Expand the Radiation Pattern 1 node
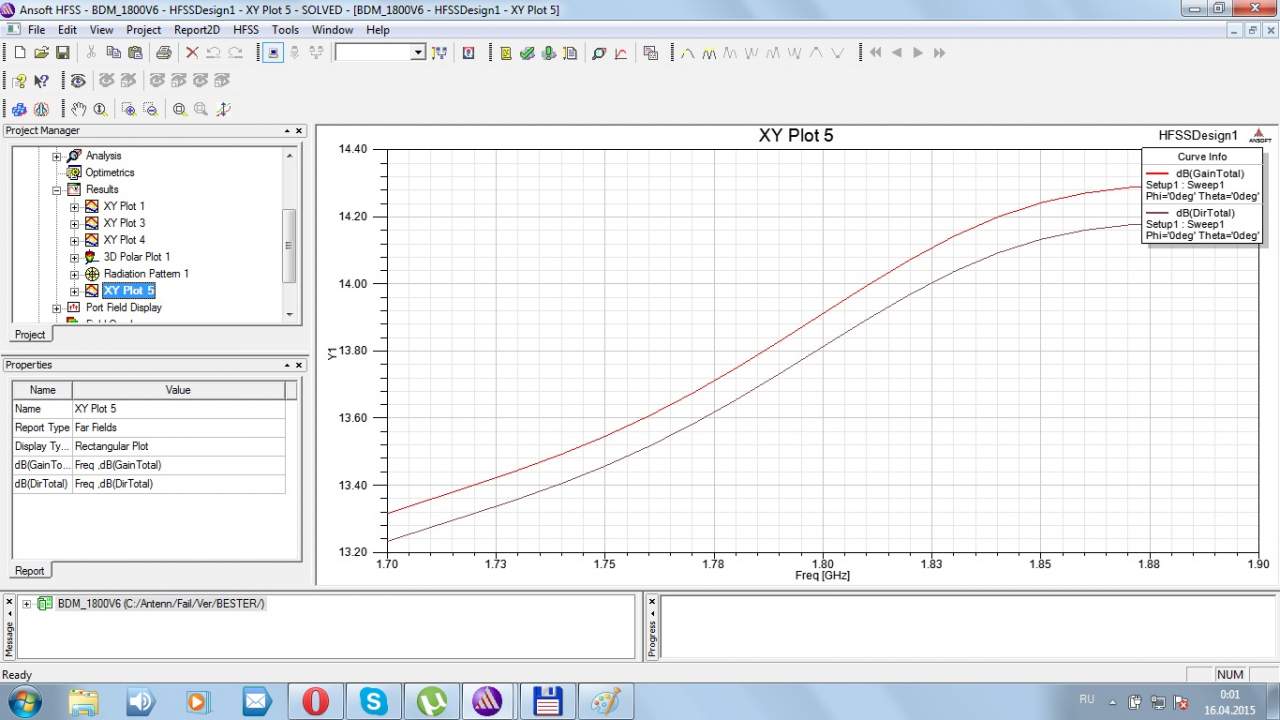 click(75, 274)
